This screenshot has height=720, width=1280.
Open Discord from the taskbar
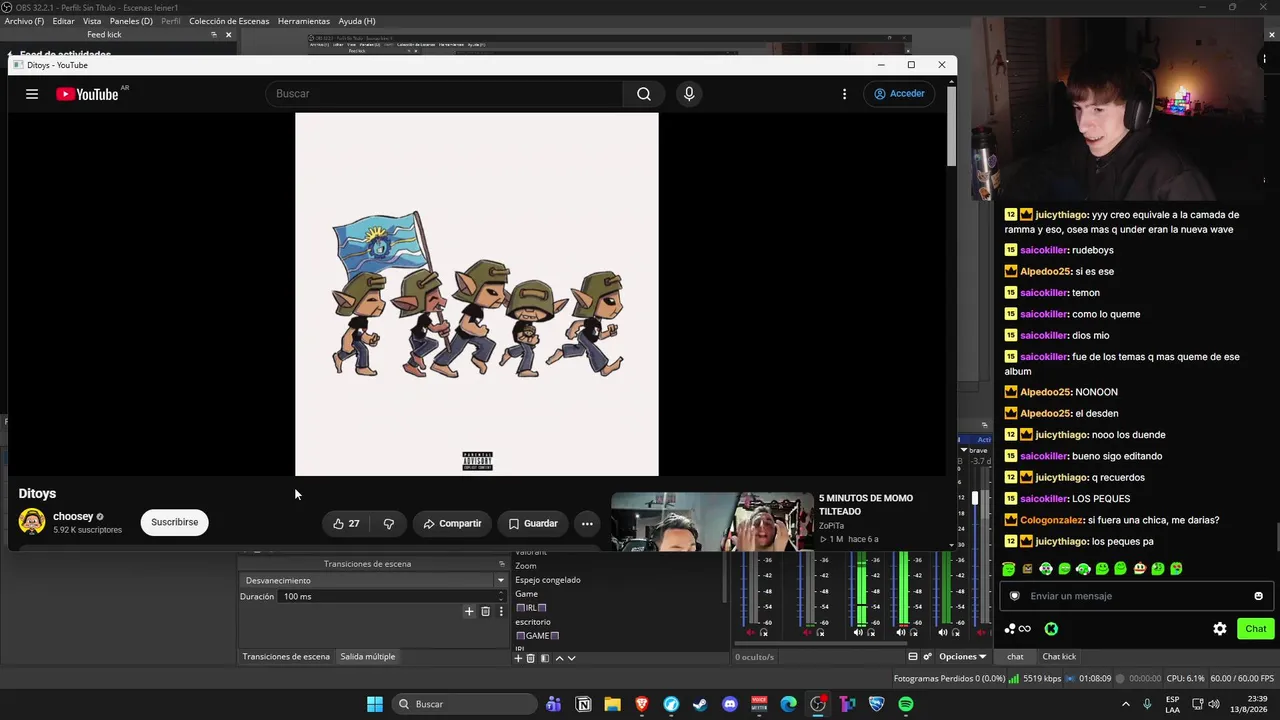[730, 704]
